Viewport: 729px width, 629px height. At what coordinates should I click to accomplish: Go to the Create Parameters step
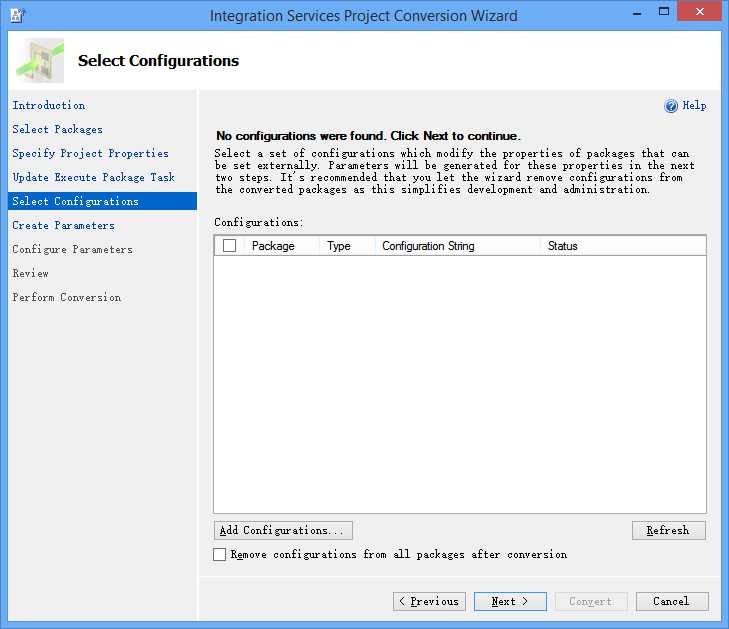pos(64,225)
